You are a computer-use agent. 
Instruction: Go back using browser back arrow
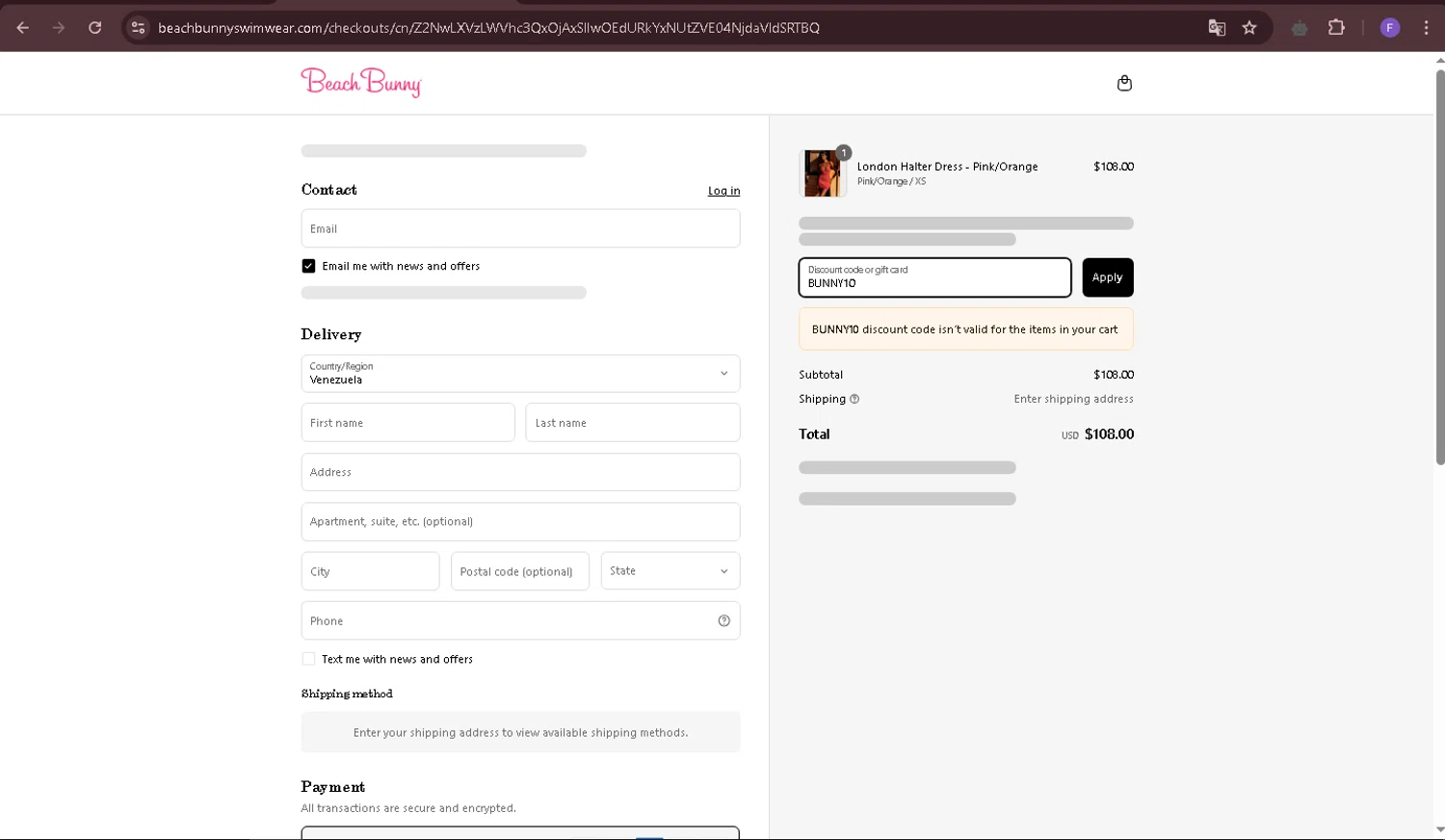[x=22, y=28]
